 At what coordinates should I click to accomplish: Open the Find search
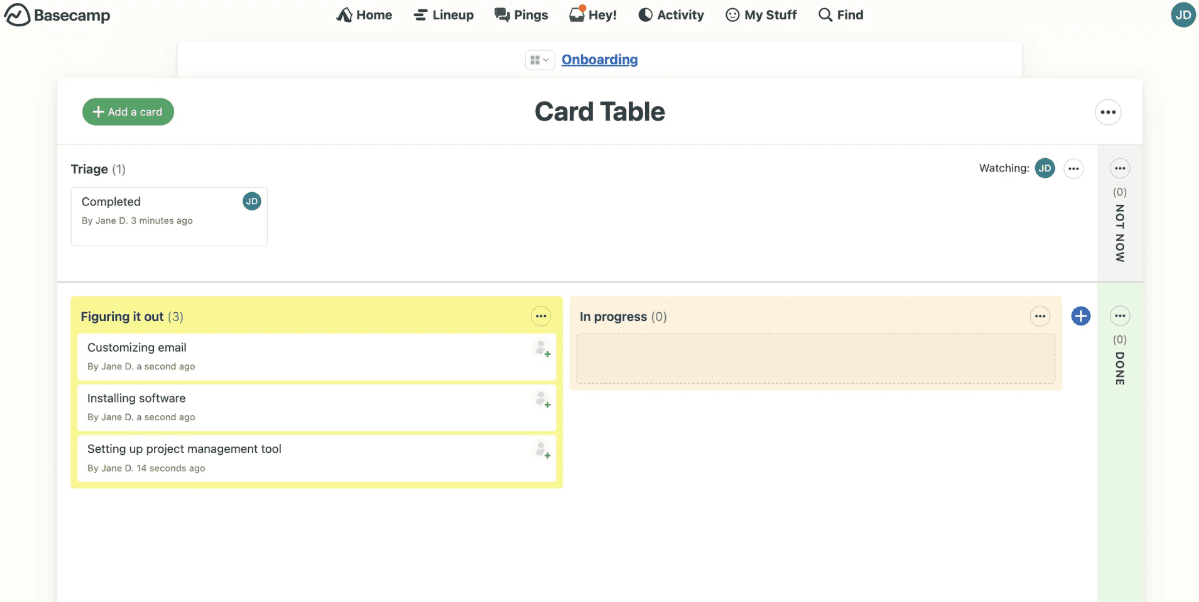click(x=840, y=15)
